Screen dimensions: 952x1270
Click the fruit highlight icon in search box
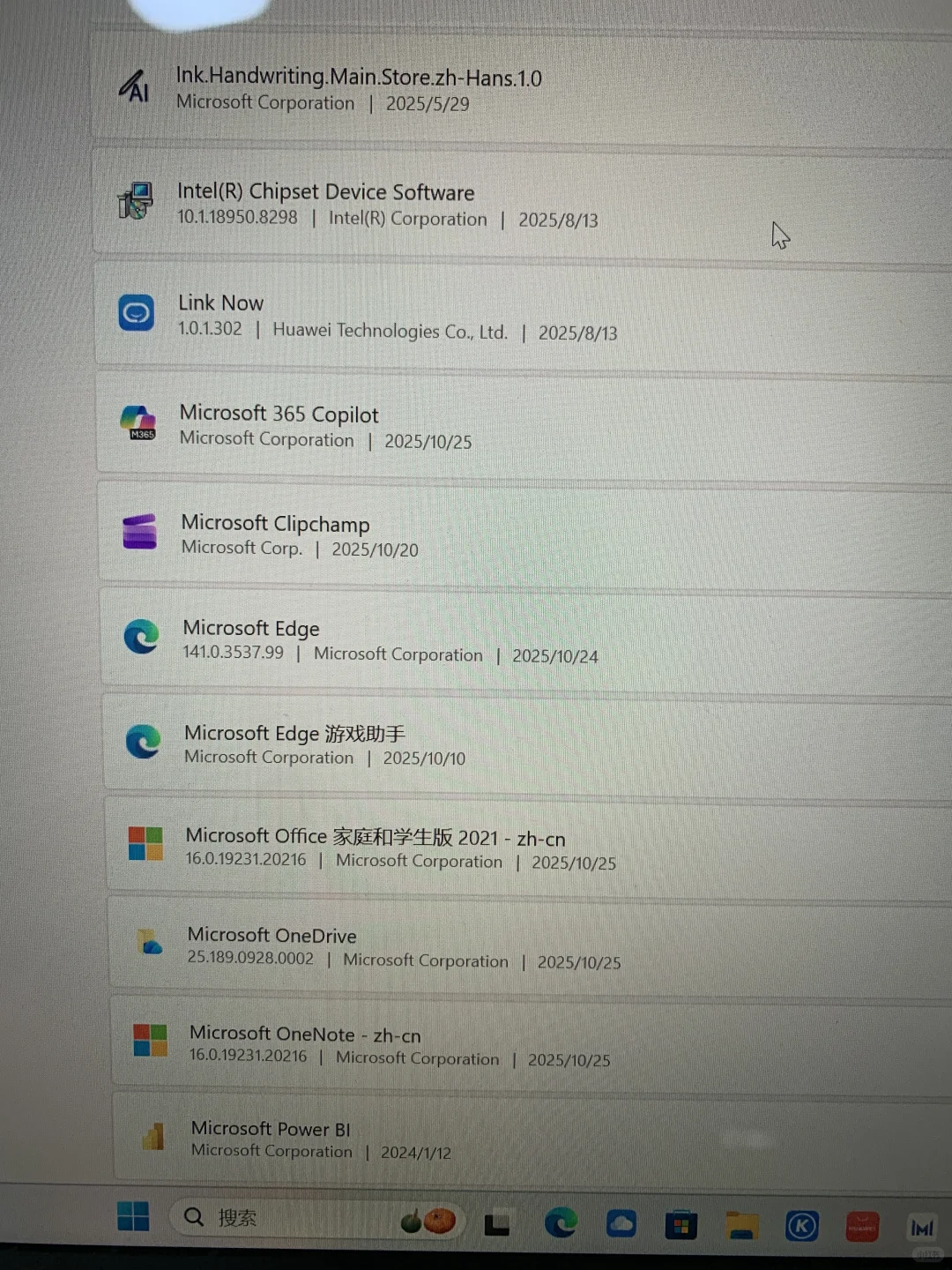tap(428, 1221)
